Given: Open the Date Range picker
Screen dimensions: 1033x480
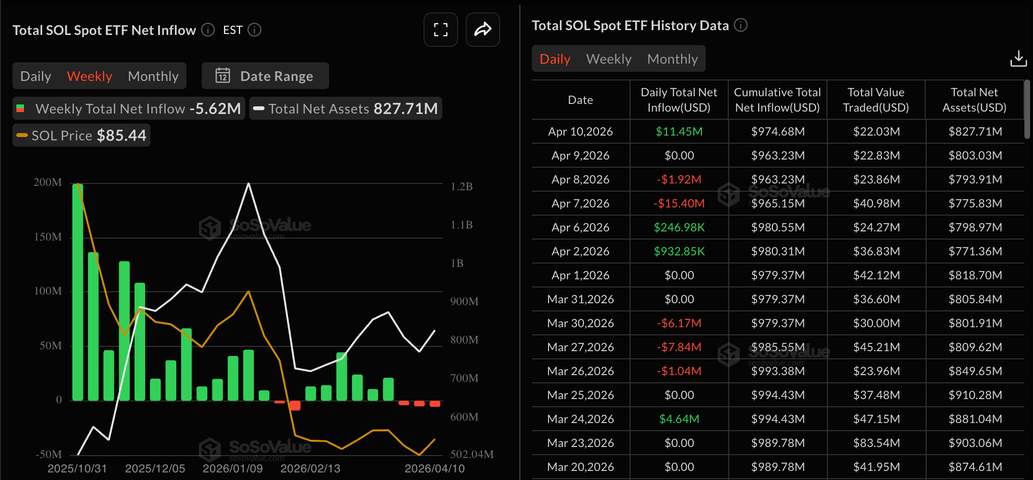Looking at the screenshot, I should pos(265,76).
